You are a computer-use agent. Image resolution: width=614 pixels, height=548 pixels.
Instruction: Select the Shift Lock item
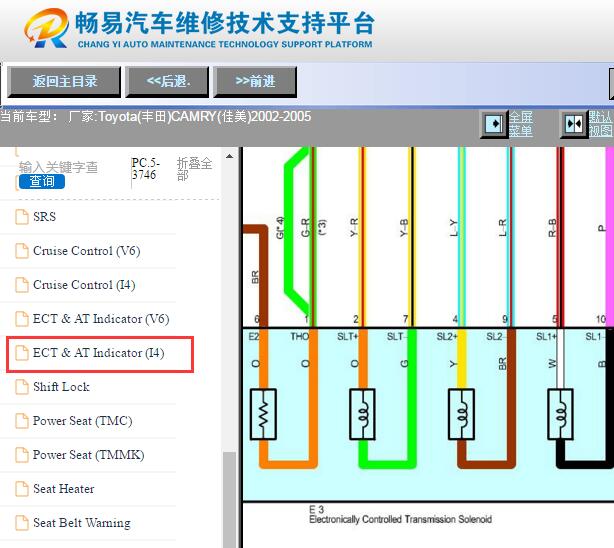click(x=61, y=387)
